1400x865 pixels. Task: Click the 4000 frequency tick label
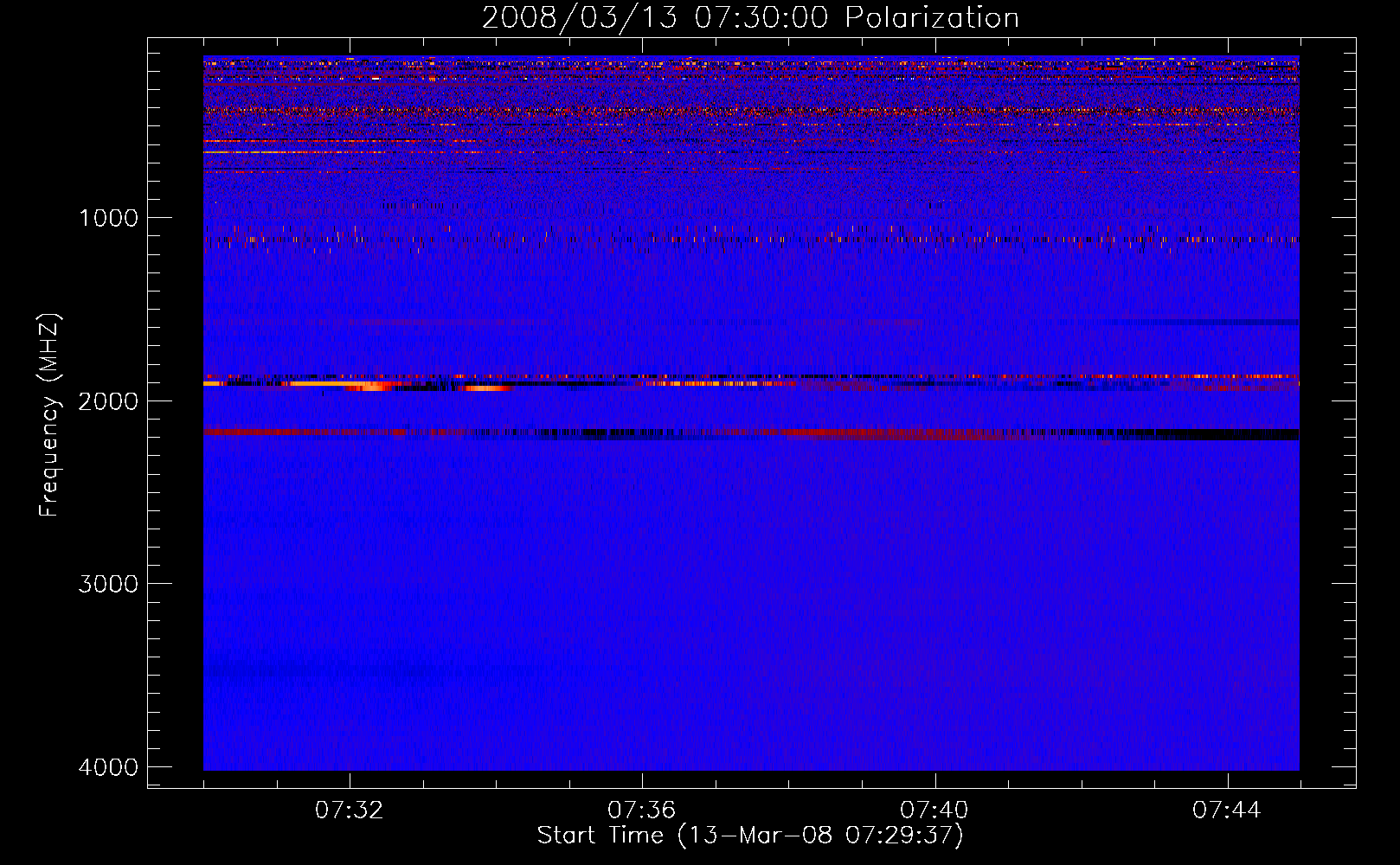(x=108, y=767)
